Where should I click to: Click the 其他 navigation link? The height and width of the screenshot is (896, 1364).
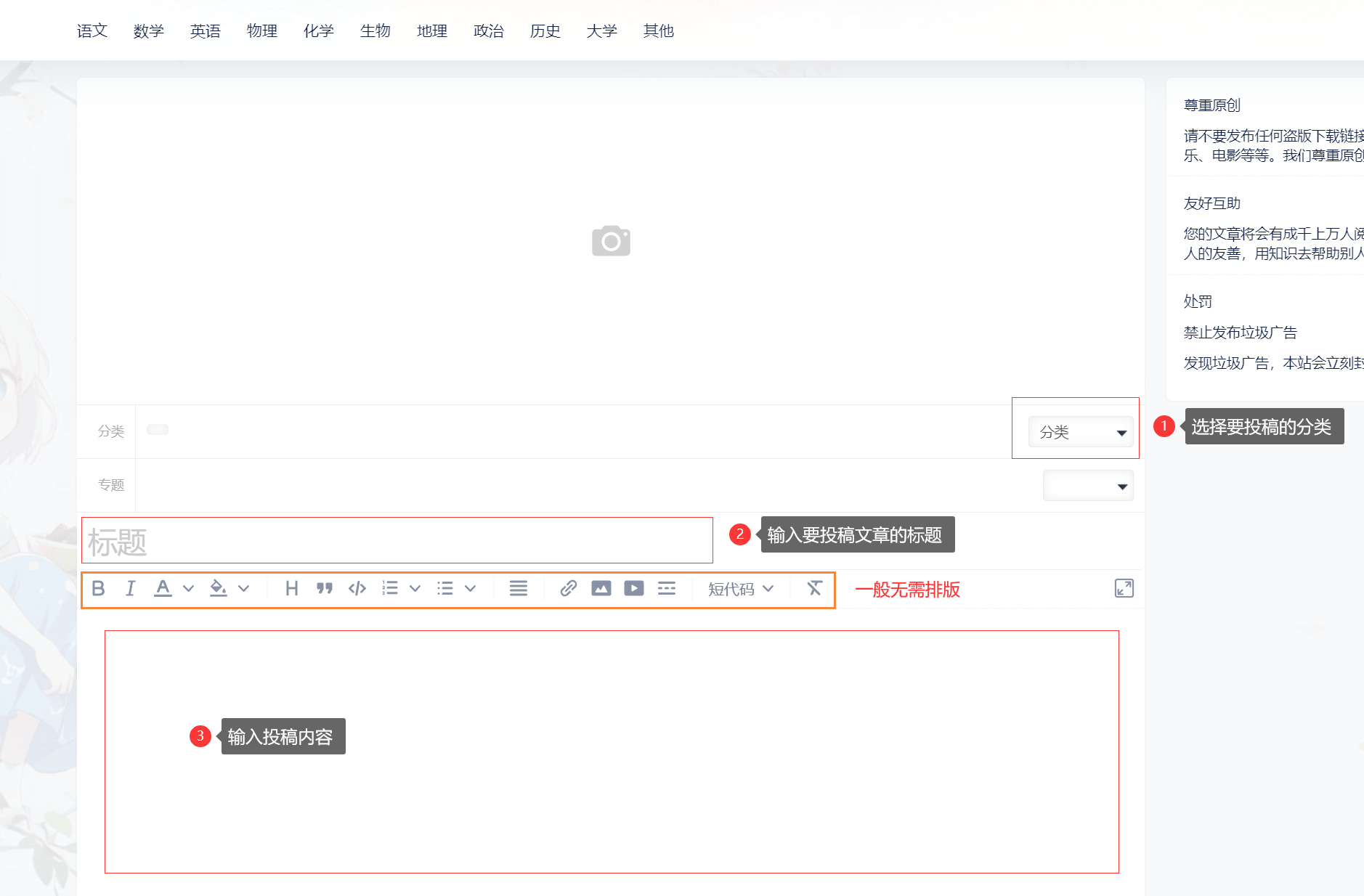(x=659, y=30)
